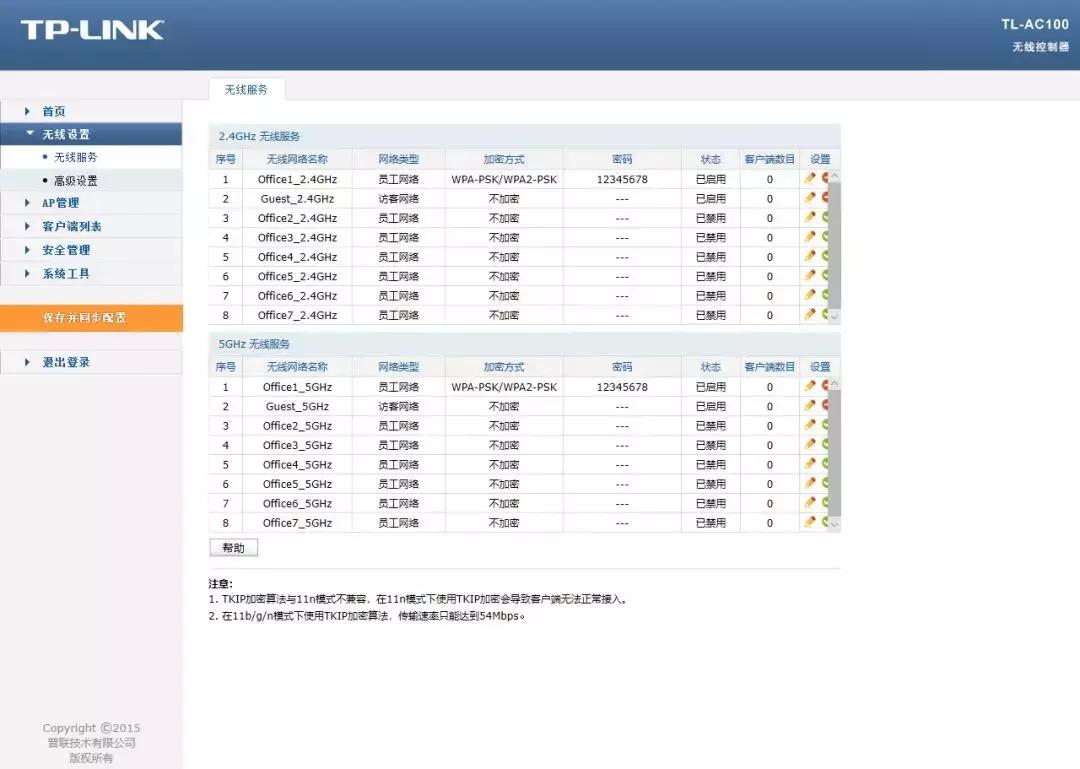Click the edit pencil for Office4_2.4GHz
The image size is (1080, 769).
pos(812,257)
